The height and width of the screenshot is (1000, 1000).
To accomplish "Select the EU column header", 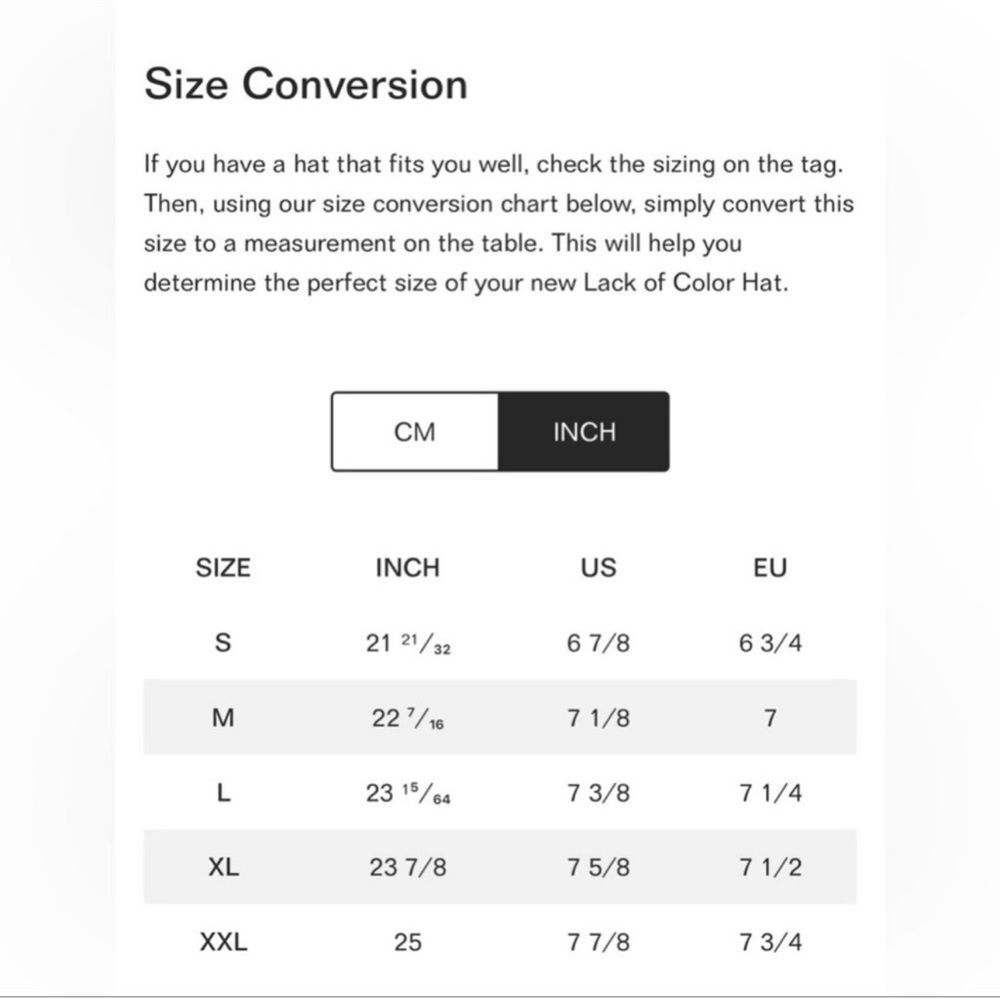I will coord(770,568).
